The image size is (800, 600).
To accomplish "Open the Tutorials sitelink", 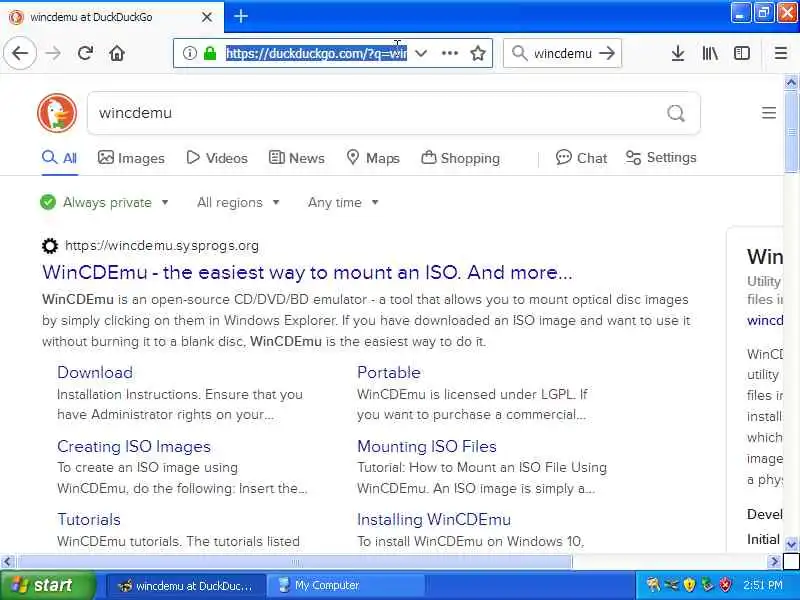I will tap(89, 519).
